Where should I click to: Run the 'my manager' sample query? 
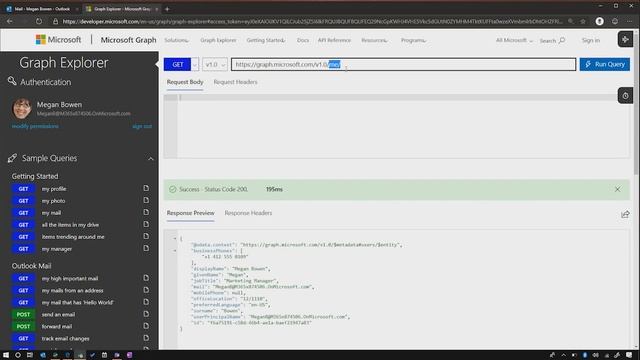click(57, 249)
